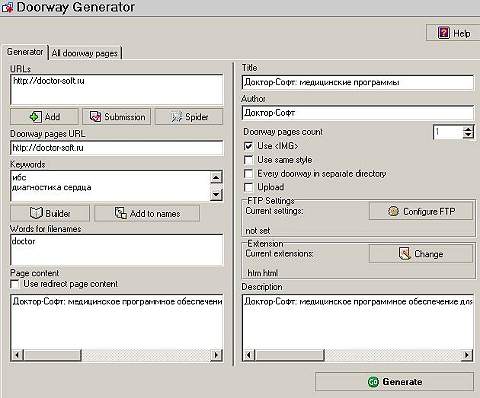Click inside the Keywords text area
Image resolution: width=480 pixels, height=398 pixels.
coord(111,186)
